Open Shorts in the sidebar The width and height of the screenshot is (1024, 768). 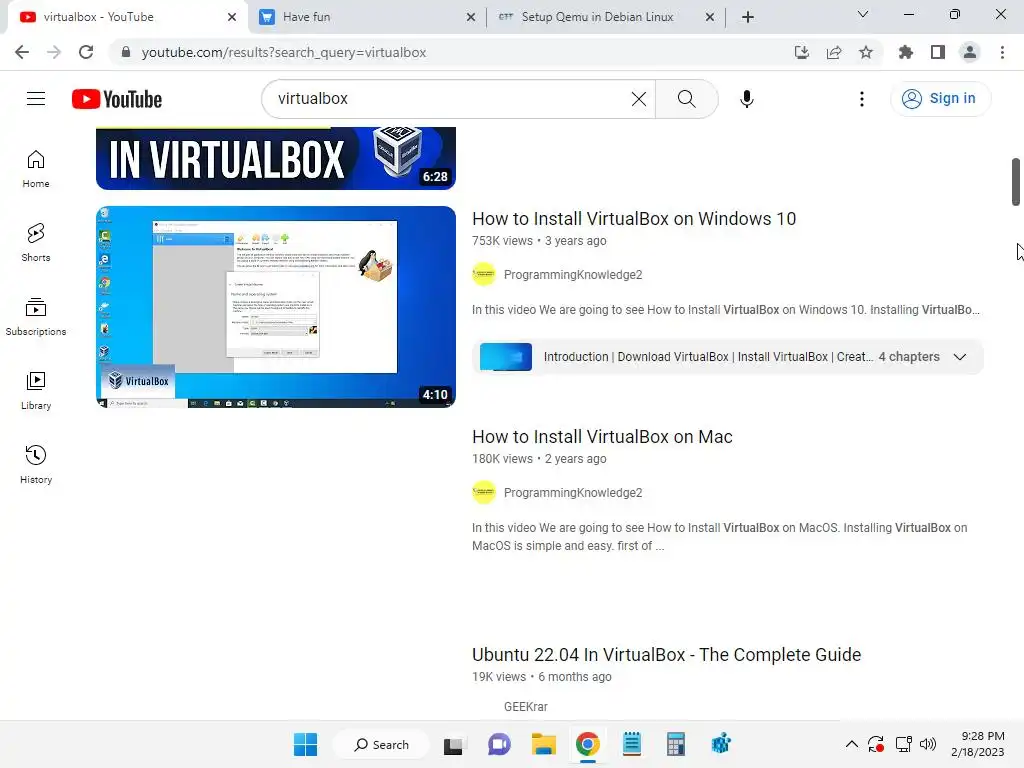[36, 242]
